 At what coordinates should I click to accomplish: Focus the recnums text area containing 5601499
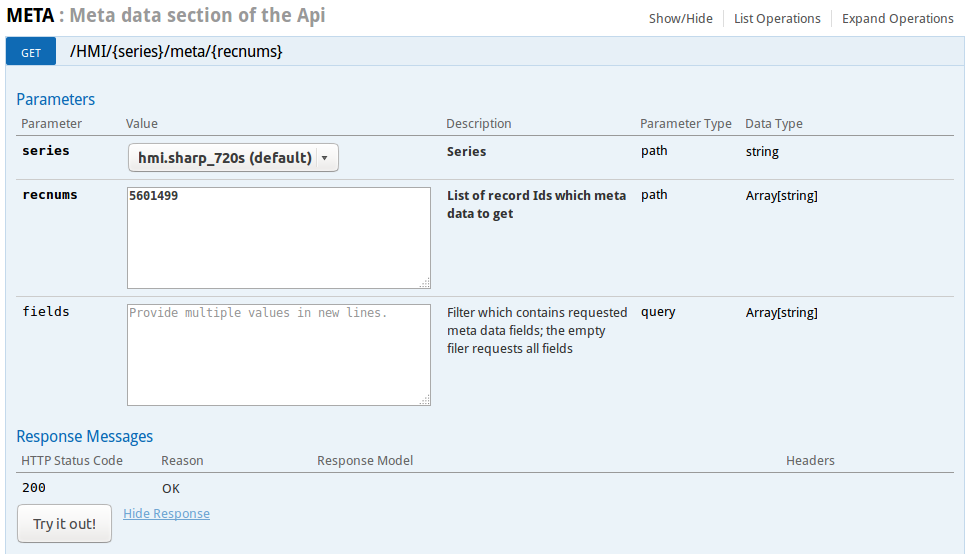278,238
